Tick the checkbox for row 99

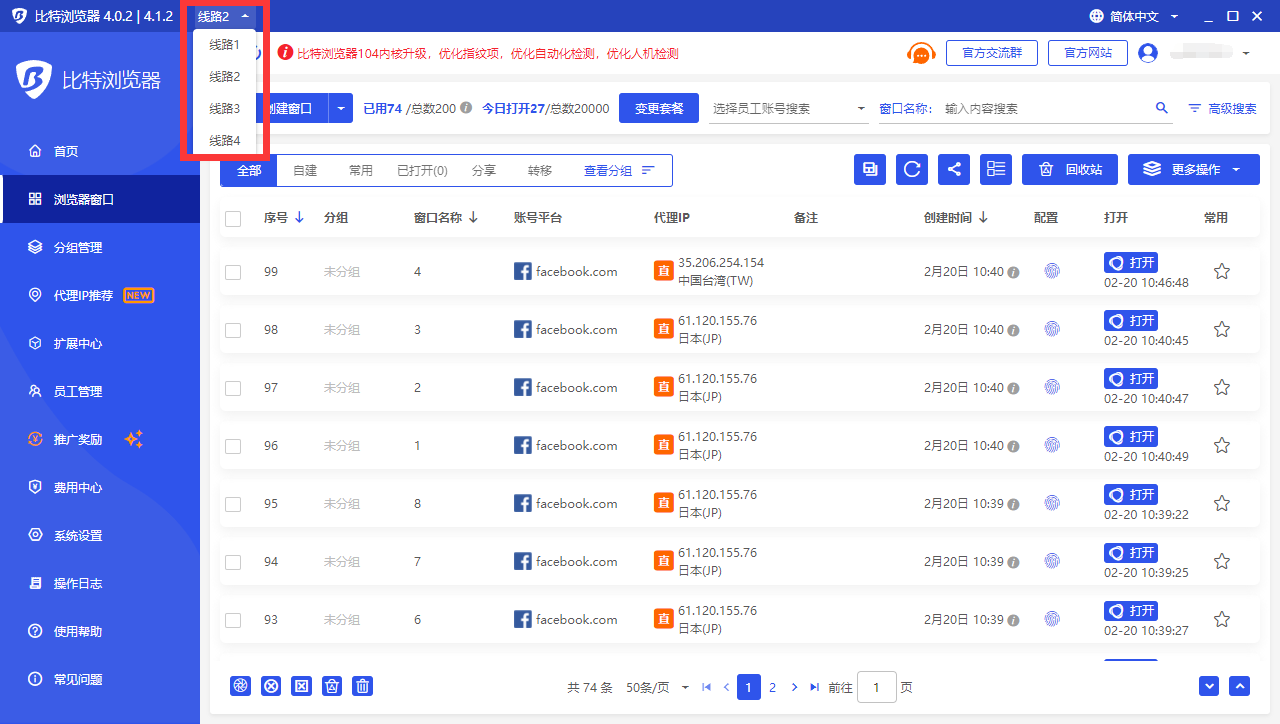[233, 272]
